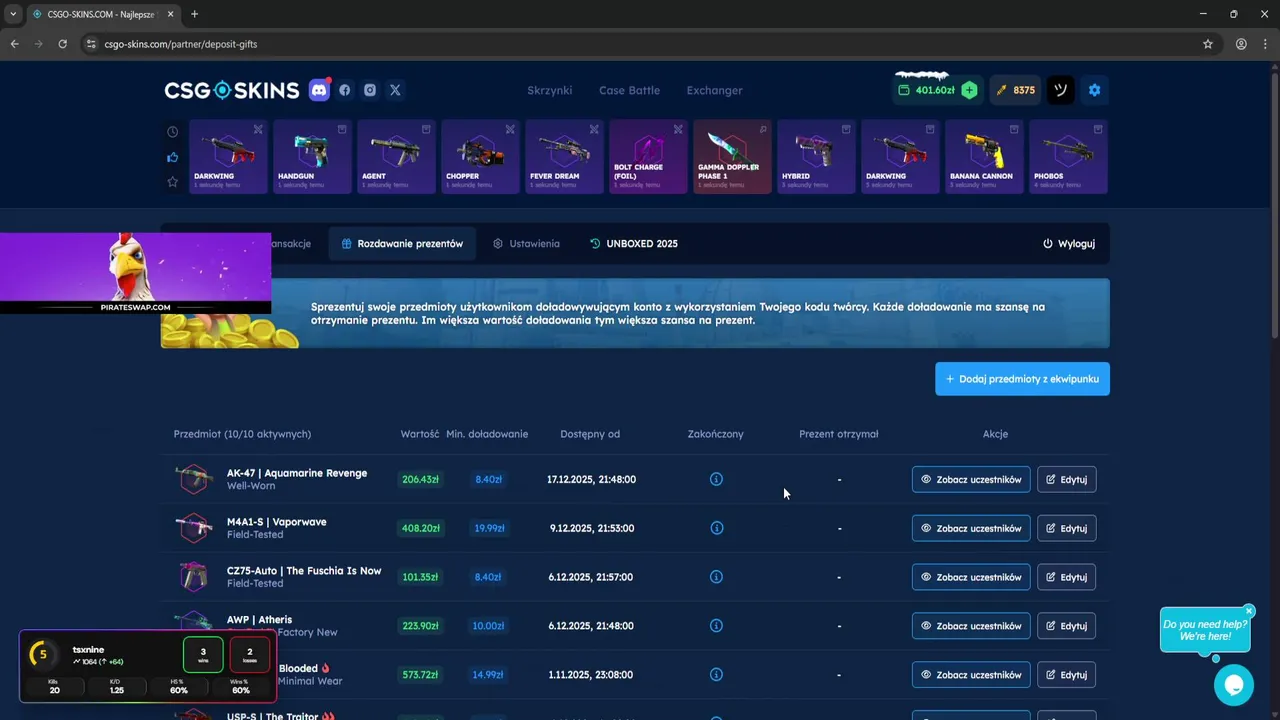Open the user avatar profile icon
This screenshot has height=720, width=1280.
(1061, 90)
